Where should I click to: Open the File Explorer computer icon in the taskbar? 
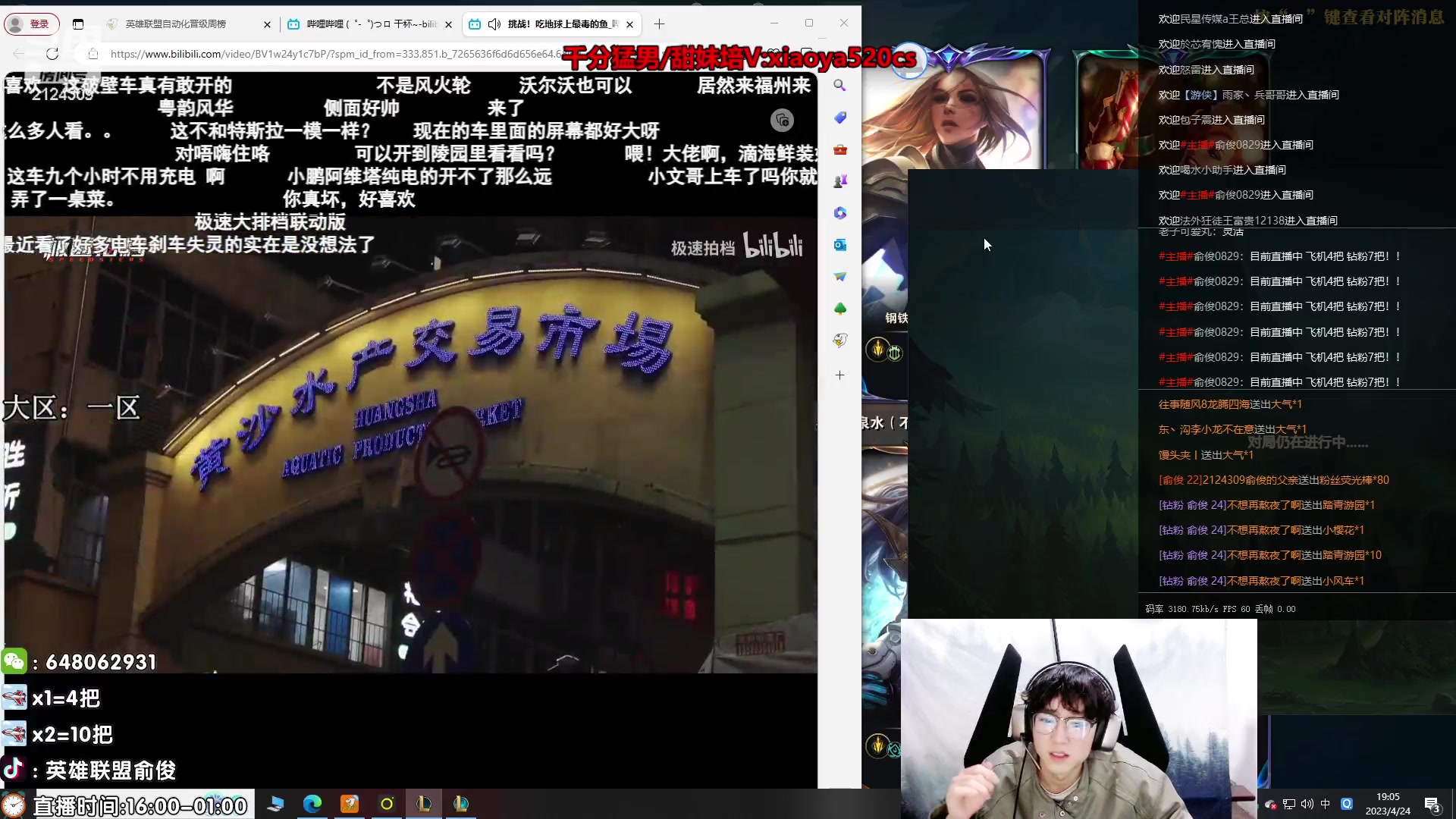coord(275,804)
